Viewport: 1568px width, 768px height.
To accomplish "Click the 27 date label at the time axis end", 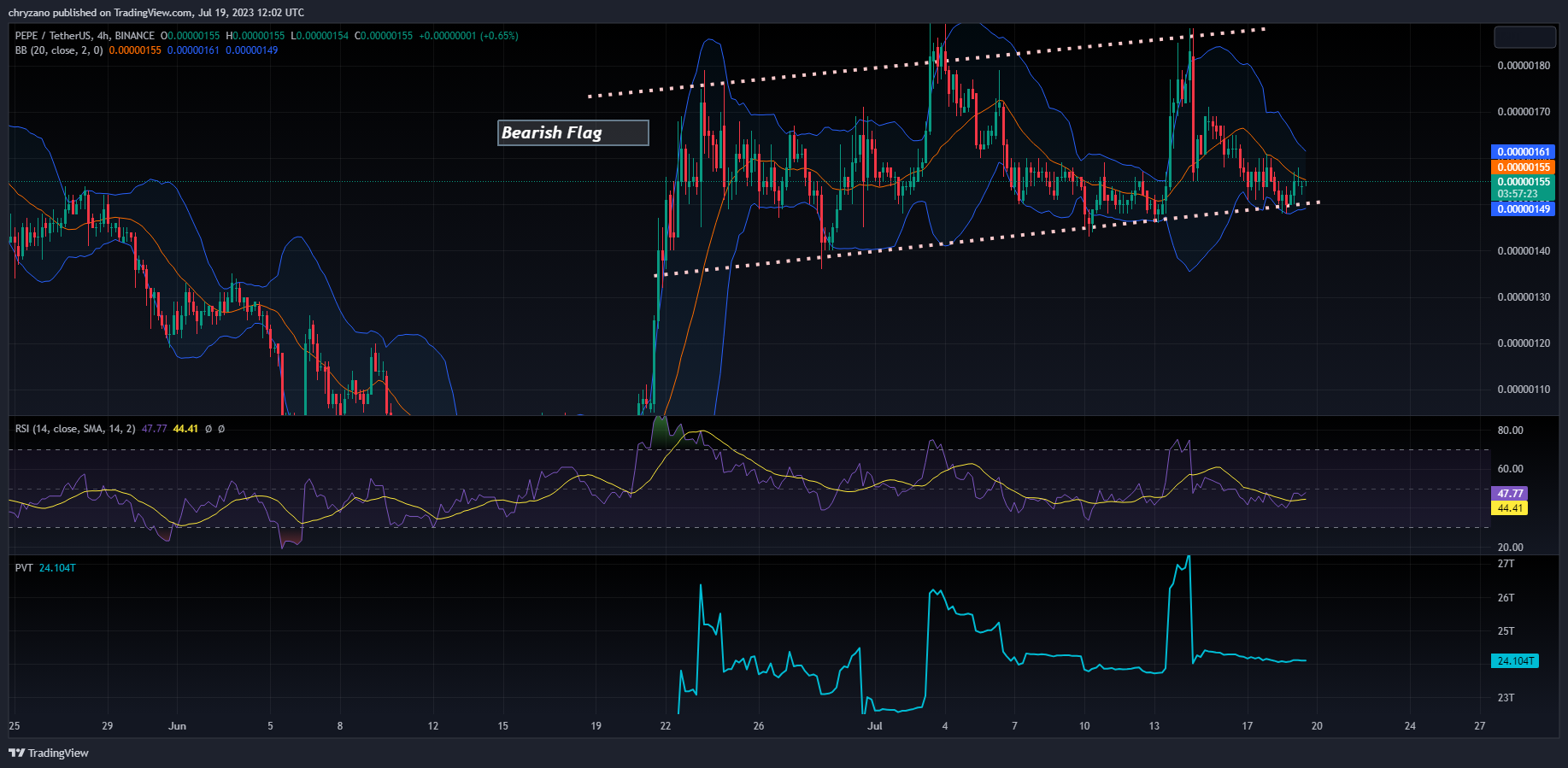I will [1480, 726].
